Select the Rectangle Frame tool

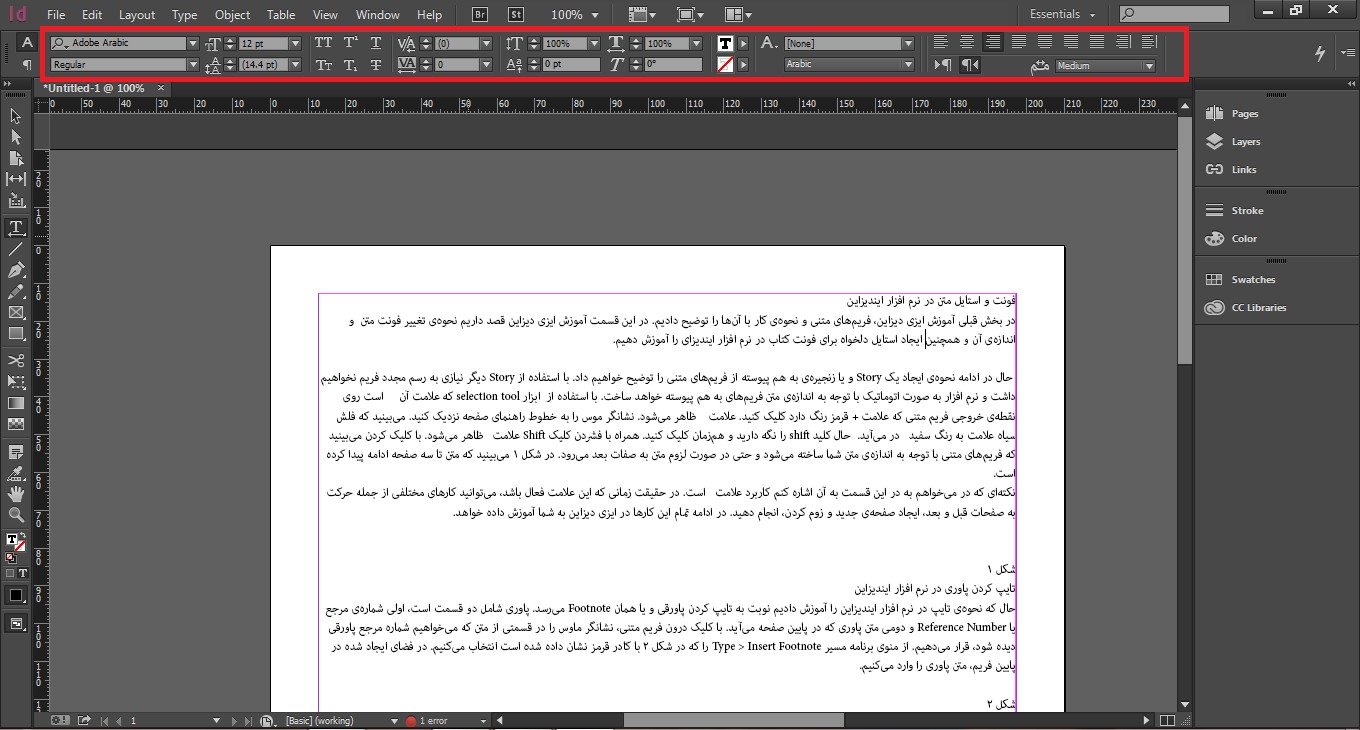16,313
